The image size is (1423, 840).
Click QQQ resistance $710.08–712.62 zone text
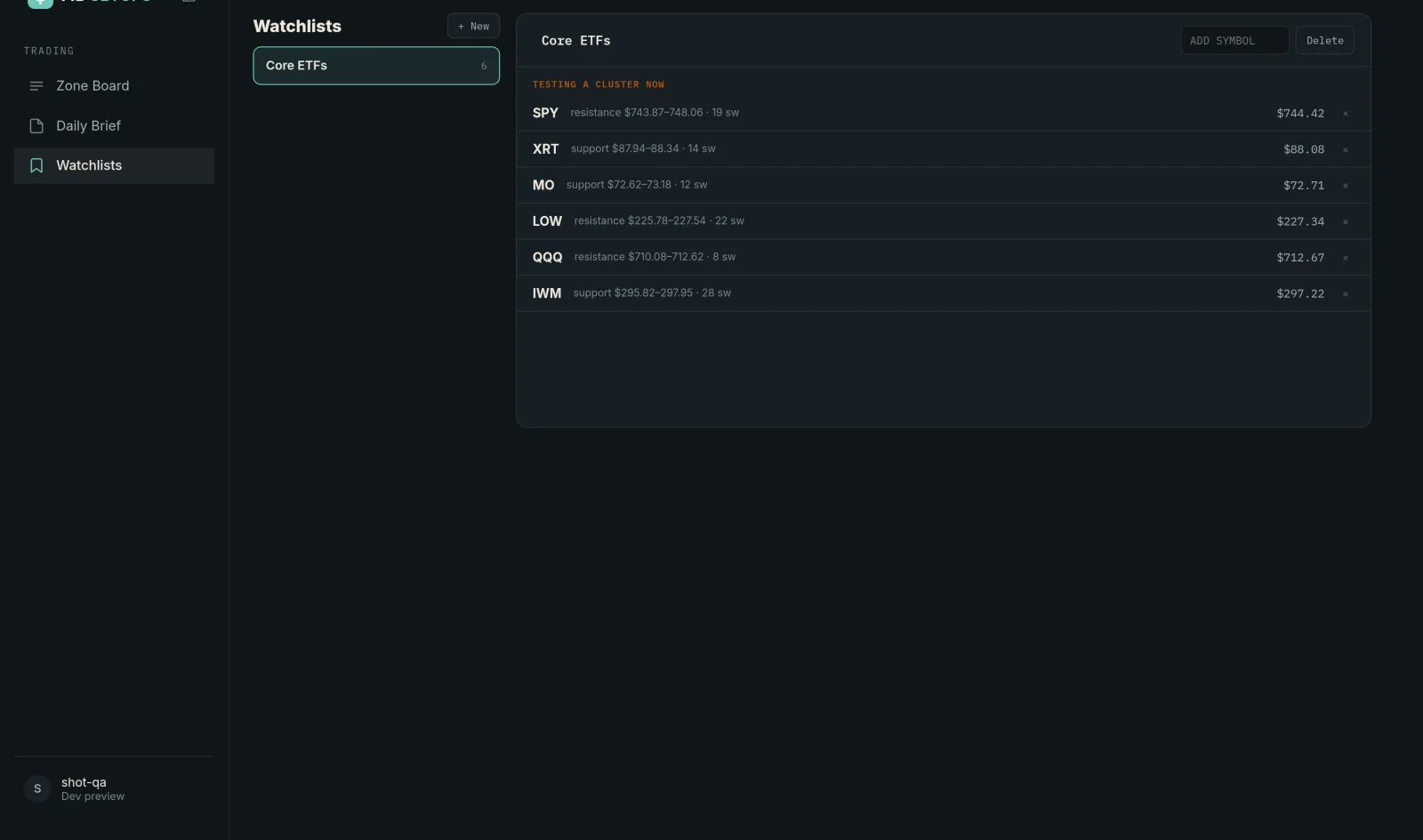click(655, 257)
